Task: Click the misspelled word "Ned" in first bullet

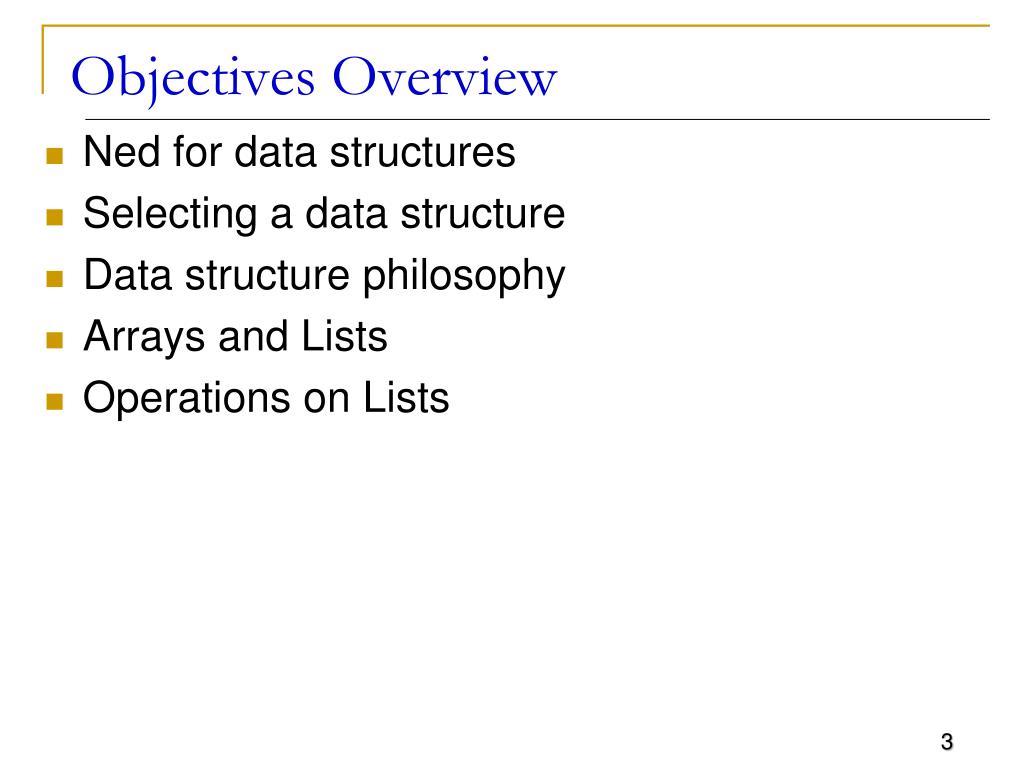Action: tap(122, 152)
